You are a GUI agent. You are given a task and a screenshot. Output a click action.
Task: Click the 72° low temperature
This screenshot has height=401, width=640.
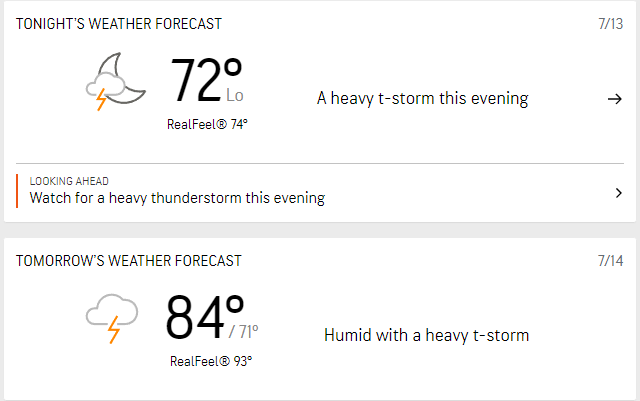pos(205,82)
